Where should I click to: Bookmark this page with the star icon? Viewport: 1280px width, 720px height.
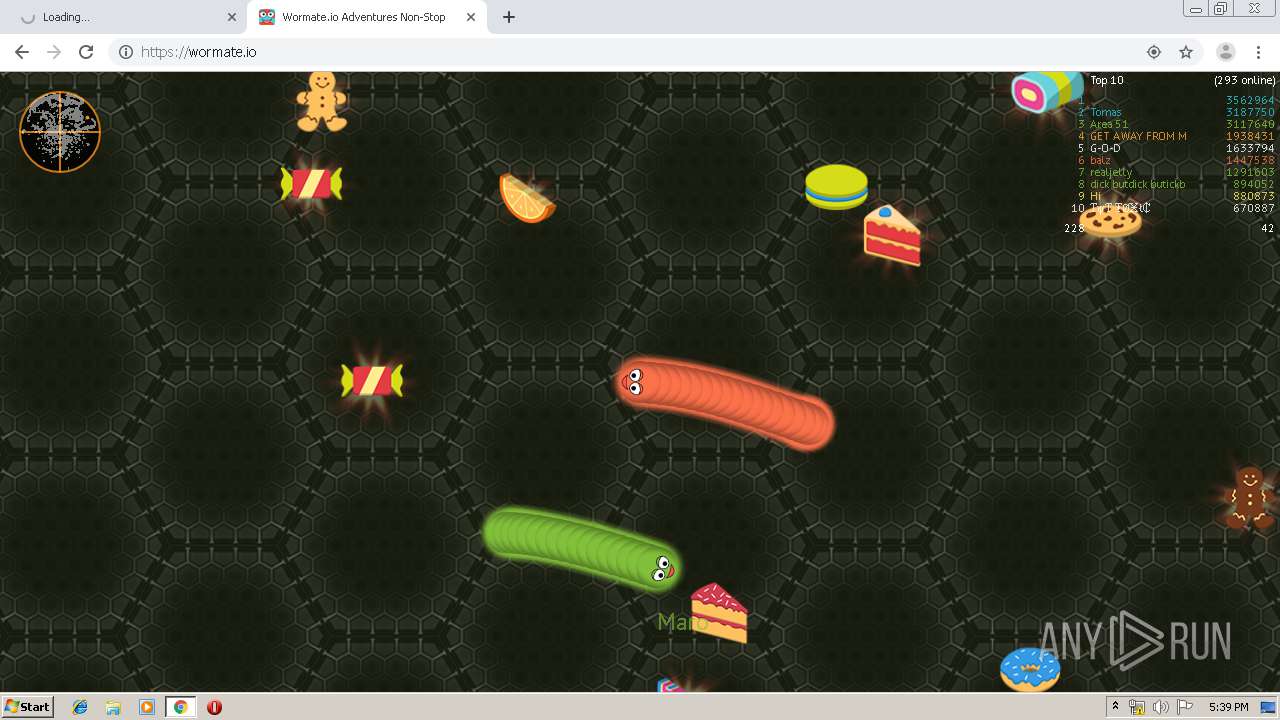coord(1186,52)
